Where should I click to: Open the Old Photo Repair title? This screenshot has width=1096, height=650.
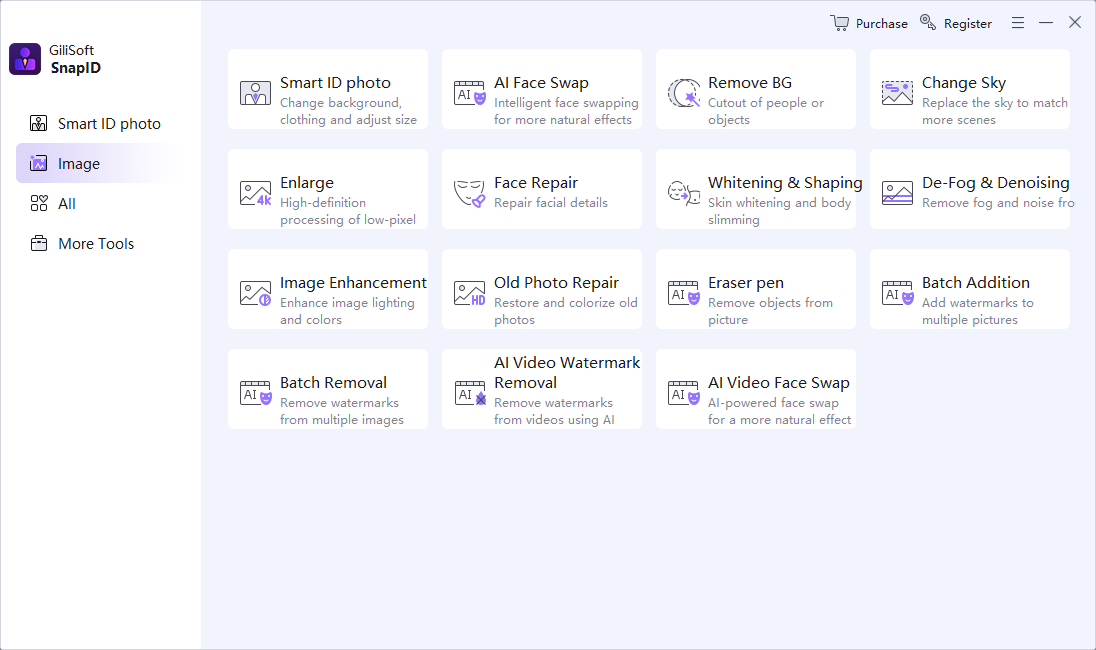point(556,282)
